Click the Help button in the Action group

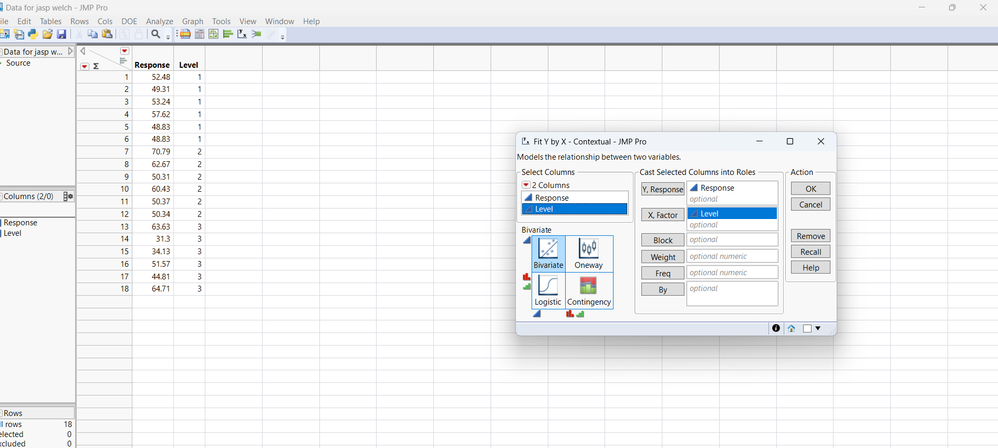pyautogui.click(x=810, y=268)
